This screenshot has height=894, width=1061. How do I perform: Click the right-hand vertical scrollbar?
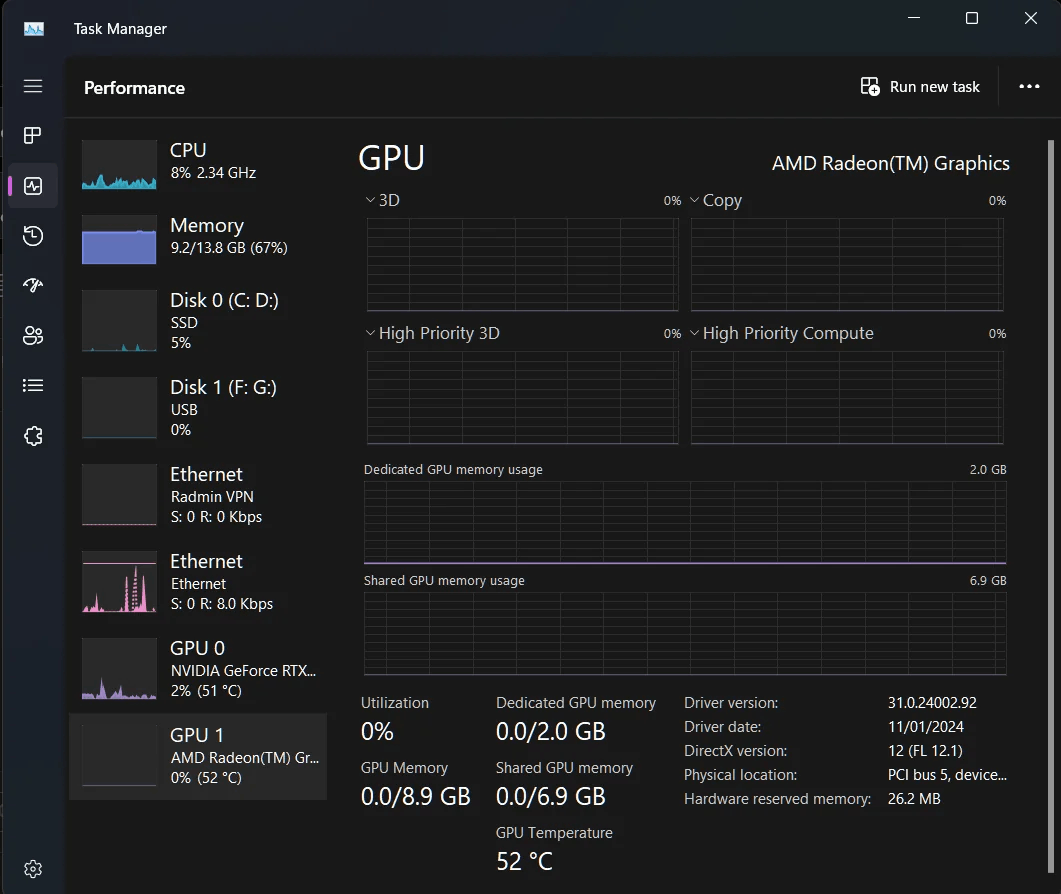click(1050, 506)
